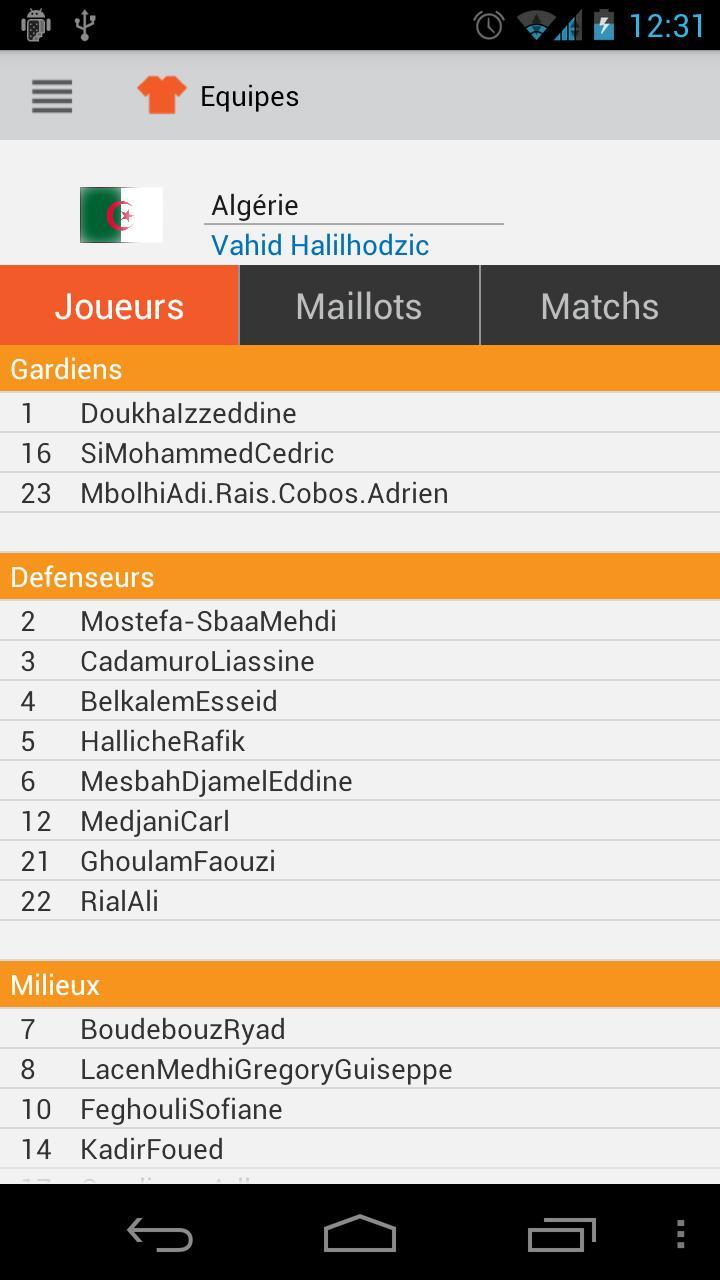Tap the battery charging status icon
720x1280 pixels.
click(x=604, y=25)
